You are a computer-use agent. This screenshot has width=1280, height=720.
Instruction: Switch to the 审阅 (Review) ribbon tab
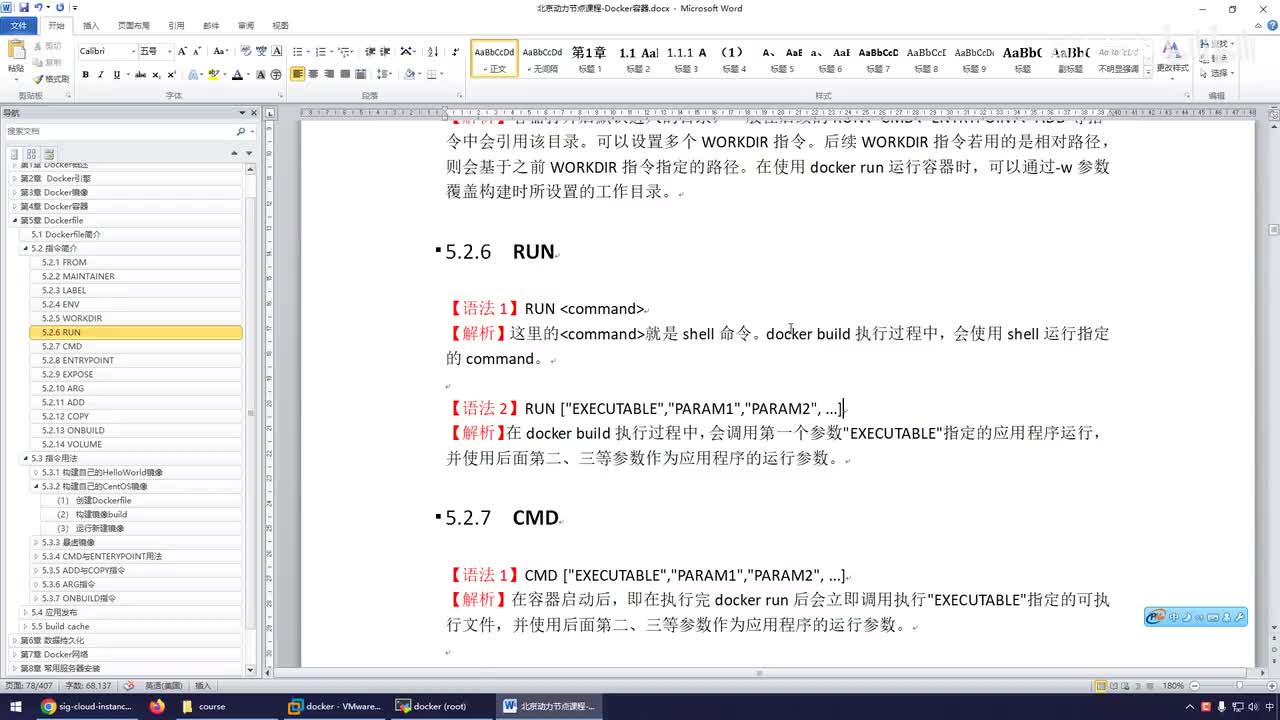click(246, 25)
